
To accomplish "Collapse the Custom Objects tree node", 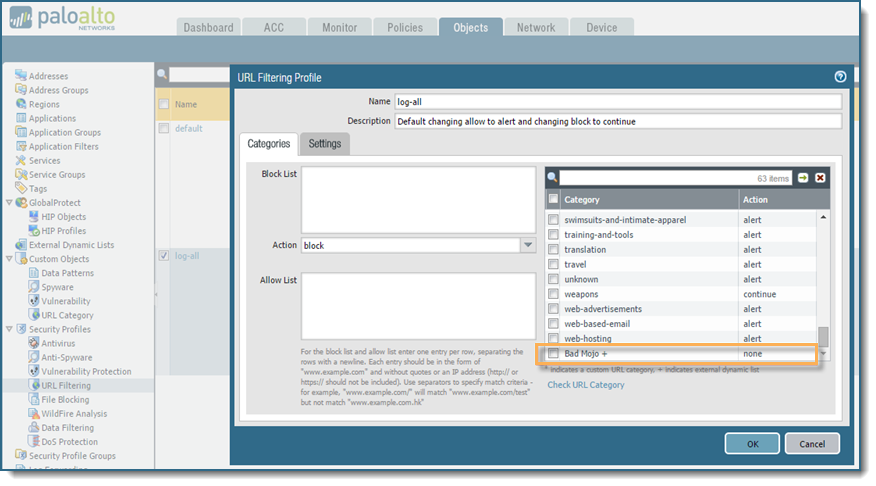I will (9, 259).
